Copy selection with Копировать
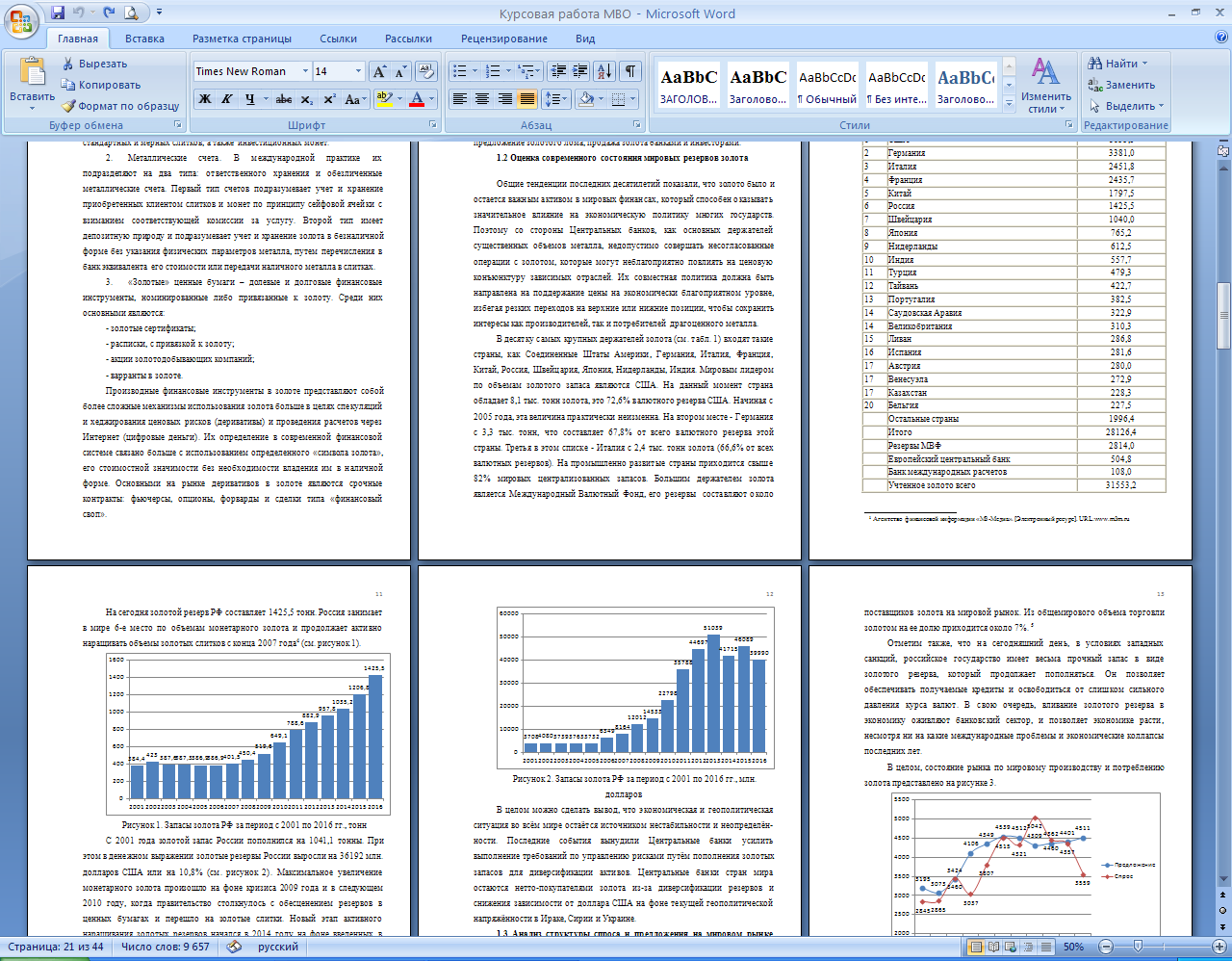1232x961 pixels. [101, 85]
